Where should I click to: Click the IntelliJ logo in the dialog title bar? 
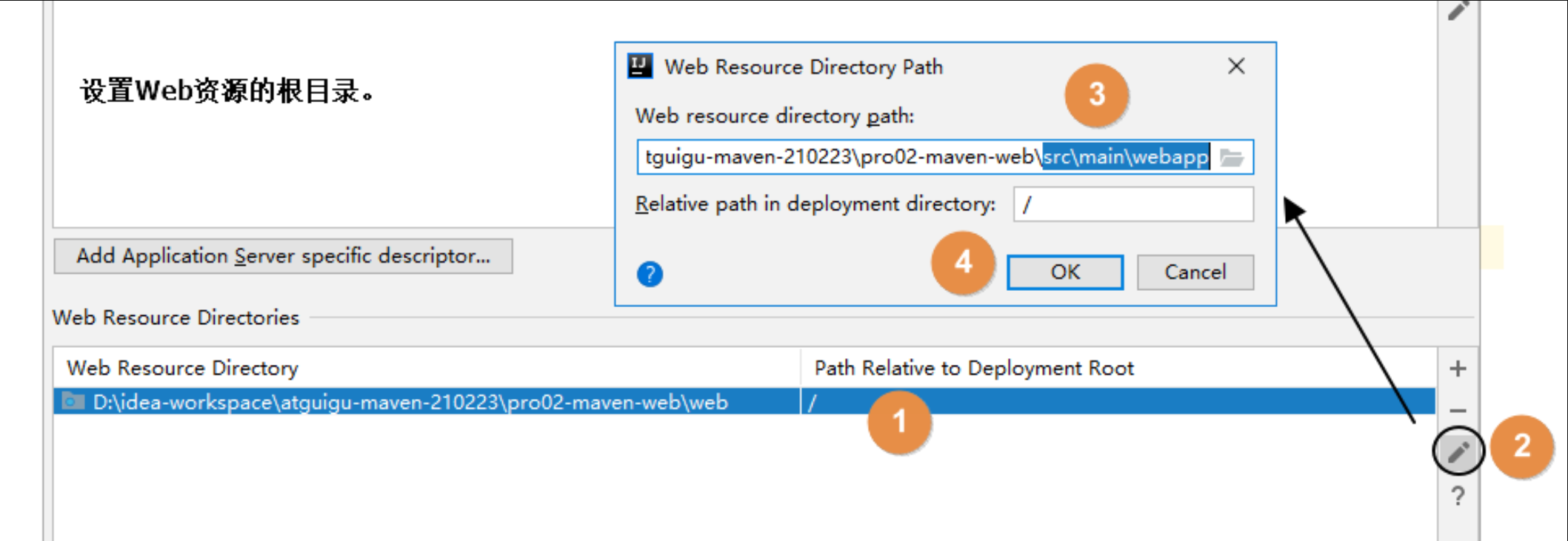click(x=640, y=67)
